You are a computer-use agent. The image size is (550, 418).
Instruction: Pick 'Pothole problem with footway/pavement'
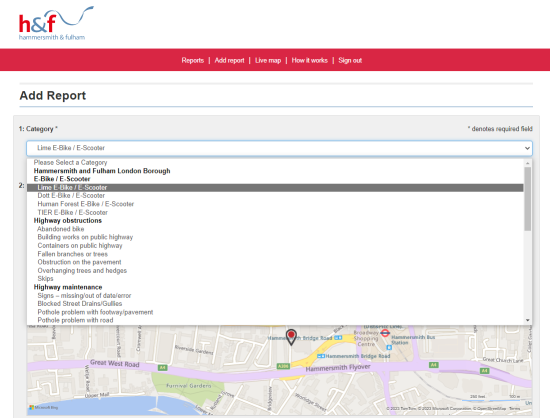click(275, 312)
